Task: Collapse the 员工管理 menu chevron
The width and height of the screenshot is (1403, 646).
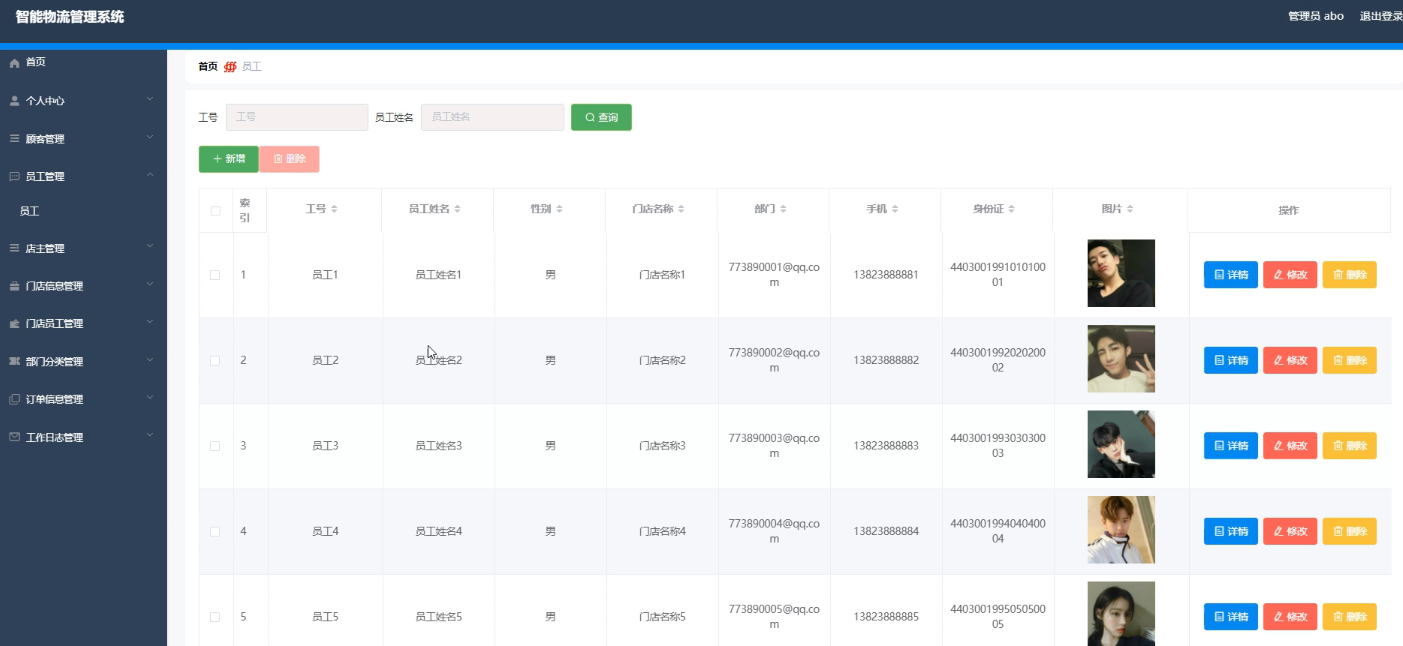Action: tap(150, 175)
